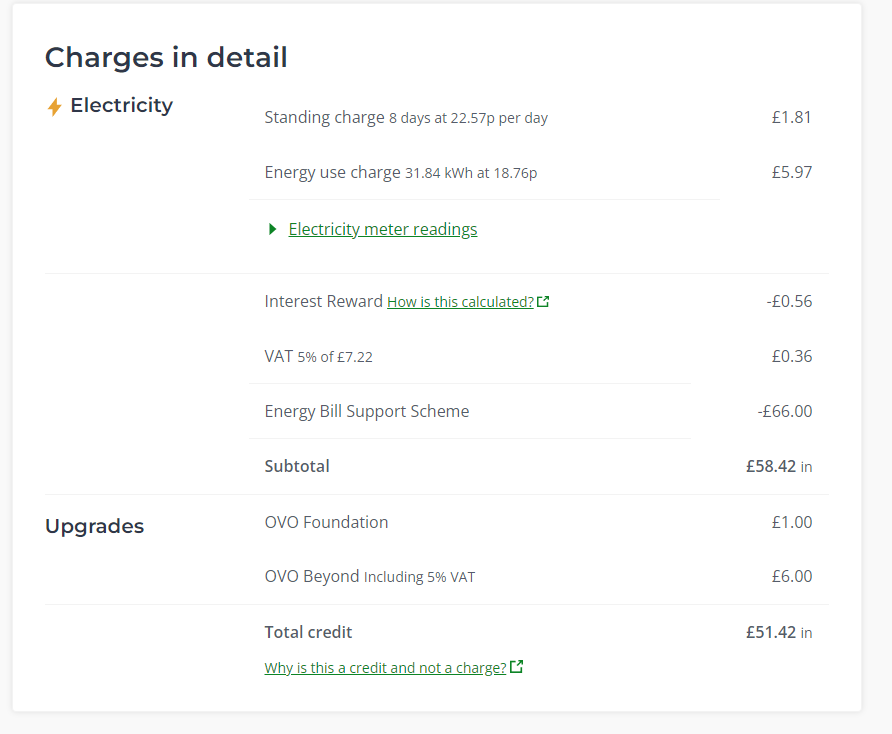Click external-link icon after credit explanation link

pos(517,666)
